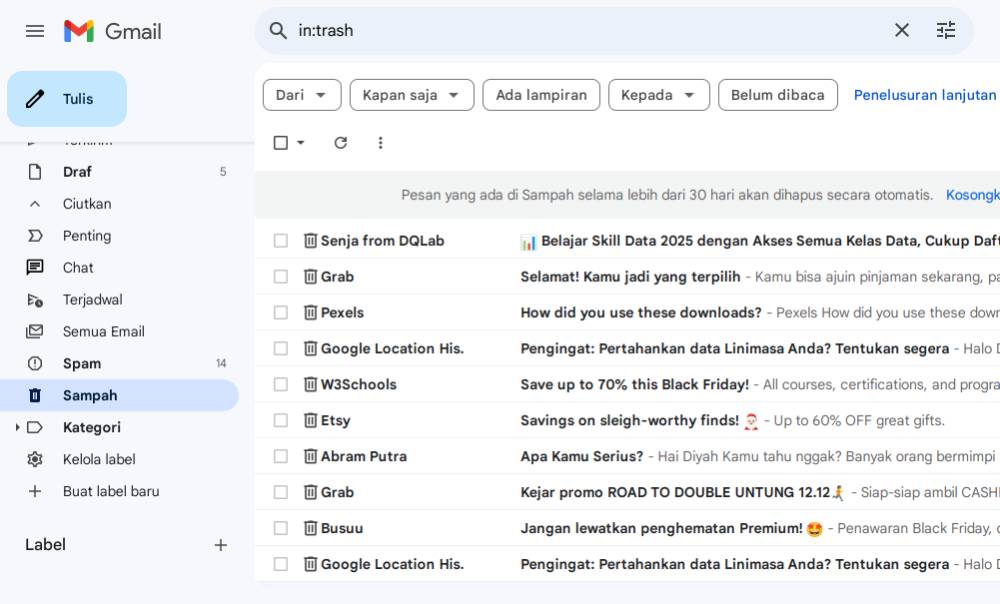The height and width of the screenshot is (604, 1000).
Task: Select the Senja from DQLab email checkbox
Action: coord(281,240)
